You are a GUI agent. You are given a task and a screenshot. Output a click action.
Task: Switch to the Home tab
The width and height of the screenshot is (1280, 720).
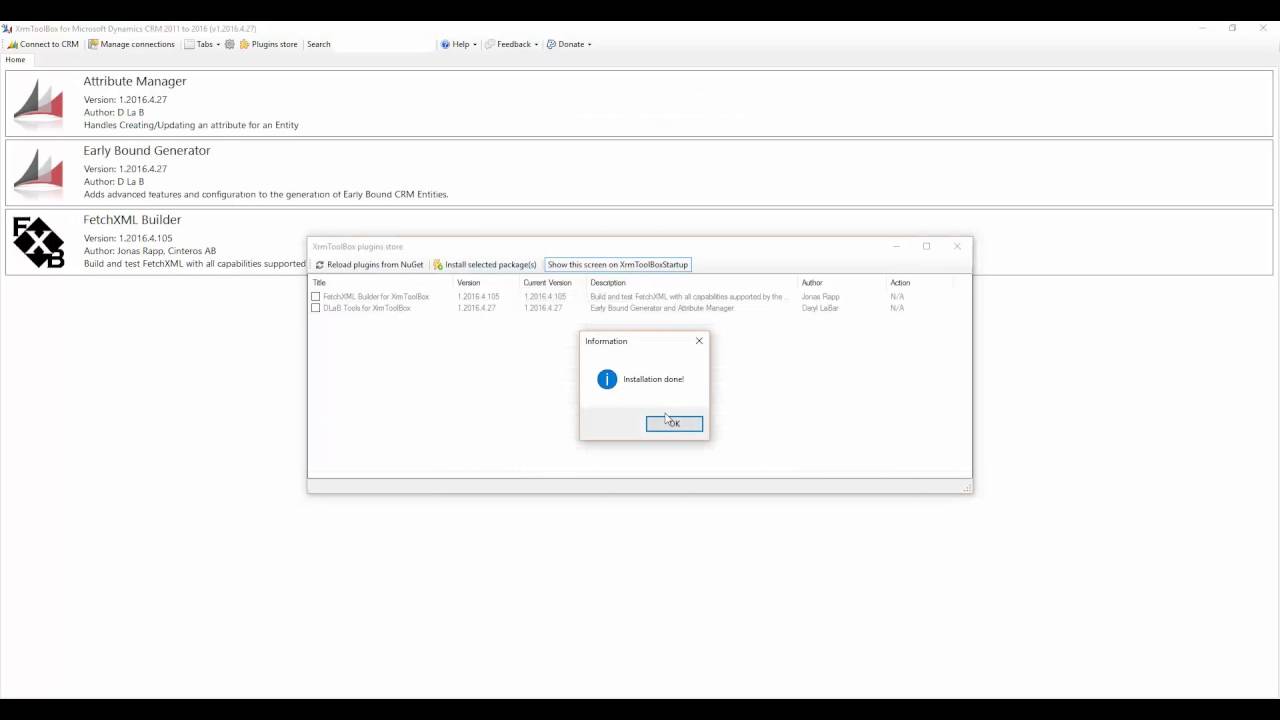tap(15, 60)
